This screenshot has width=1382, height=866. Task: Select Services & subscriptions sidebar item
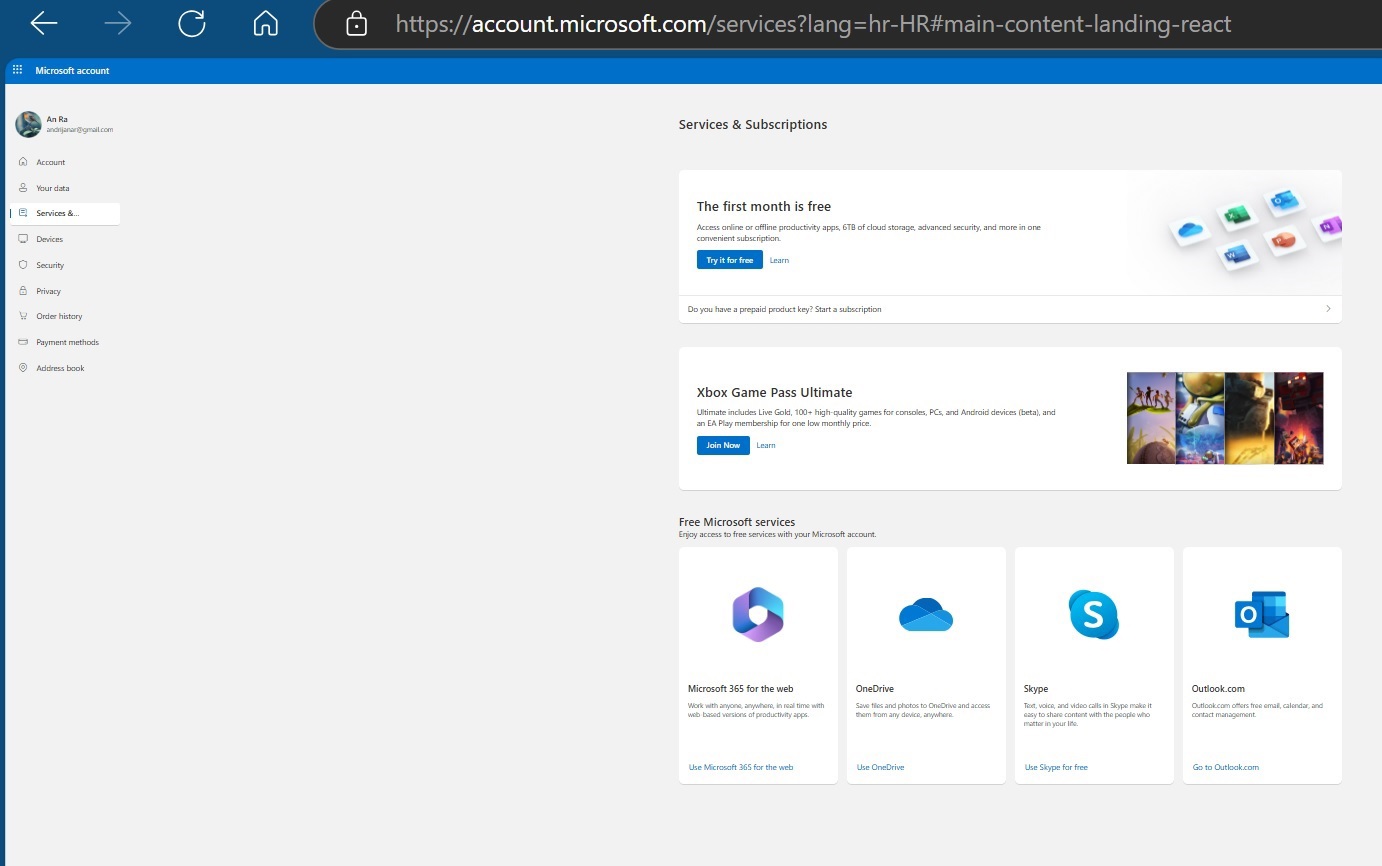(65, 213)
